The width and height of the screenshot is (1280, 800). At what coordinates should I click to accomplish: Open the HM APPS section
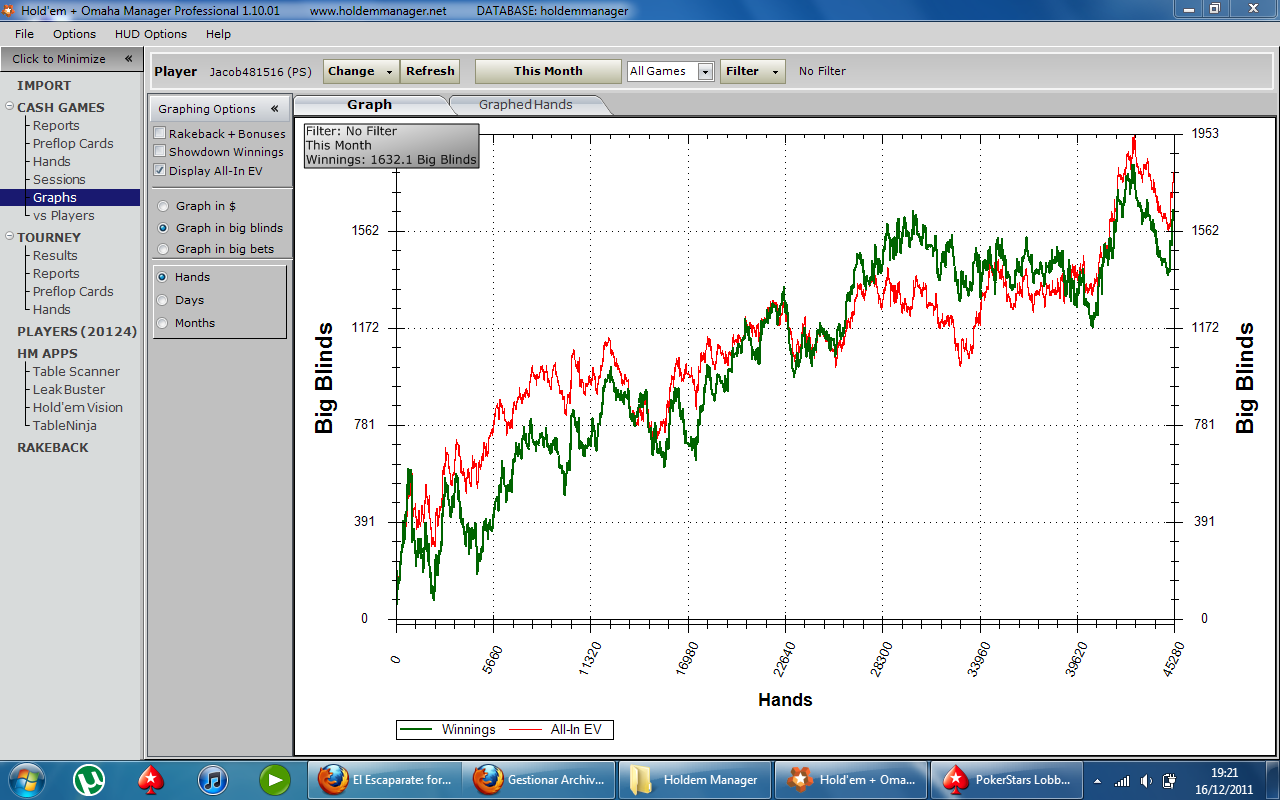click(x=47, y=353)
